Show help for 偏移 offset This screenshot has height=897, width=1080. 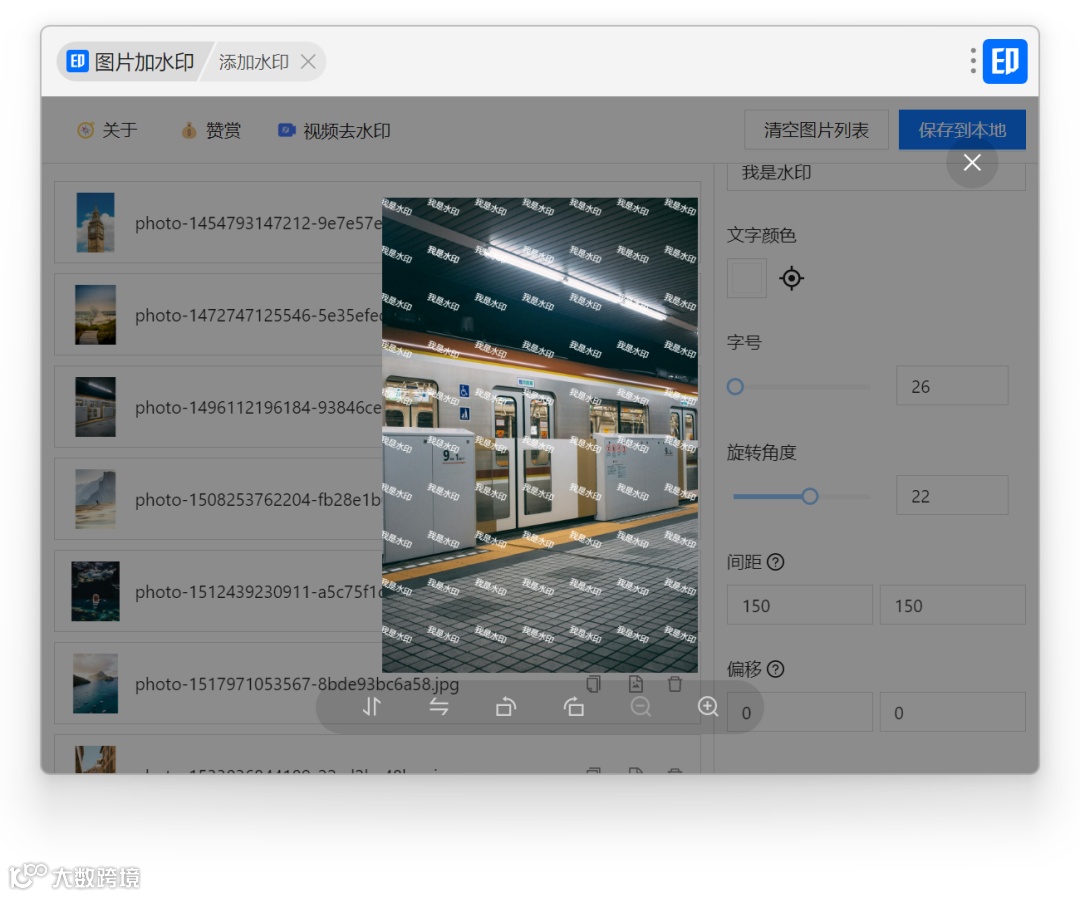(x=776, y=669)
